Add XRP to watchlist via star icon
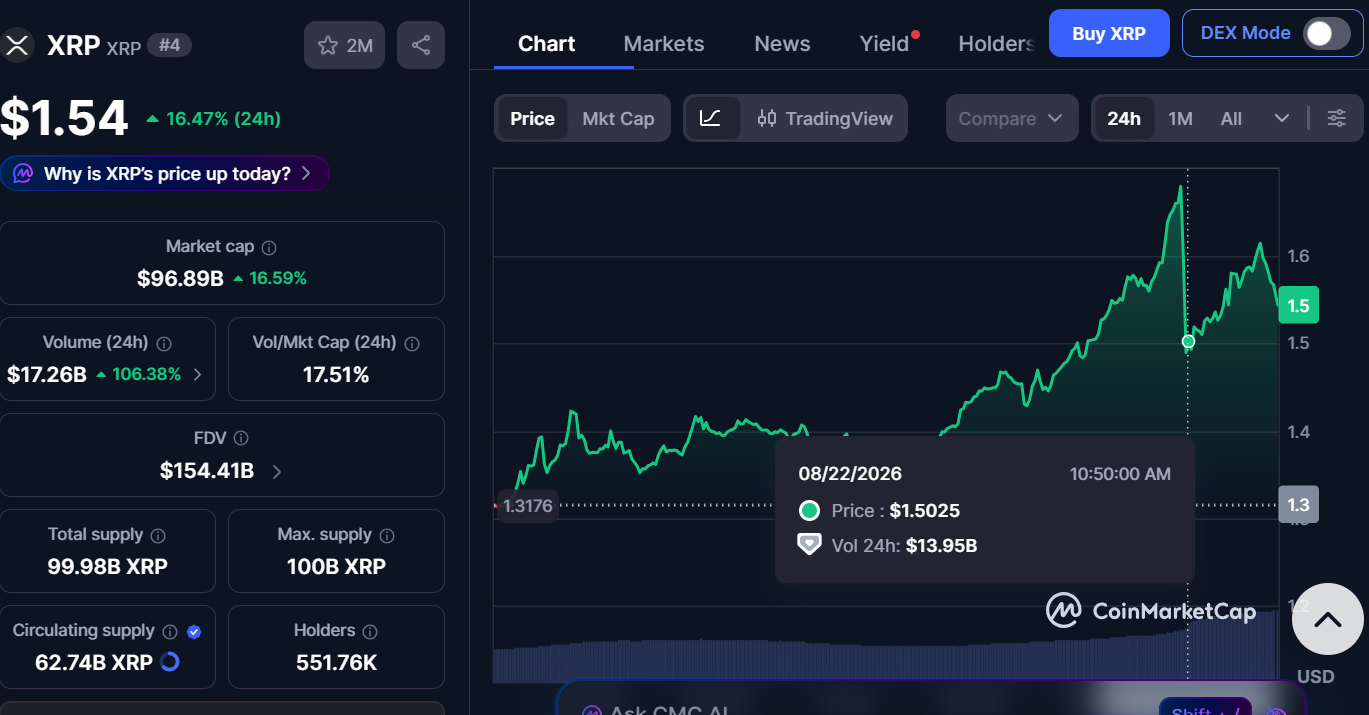The width and height of the screenshot is (1369, 715). [x=344, y=45]
